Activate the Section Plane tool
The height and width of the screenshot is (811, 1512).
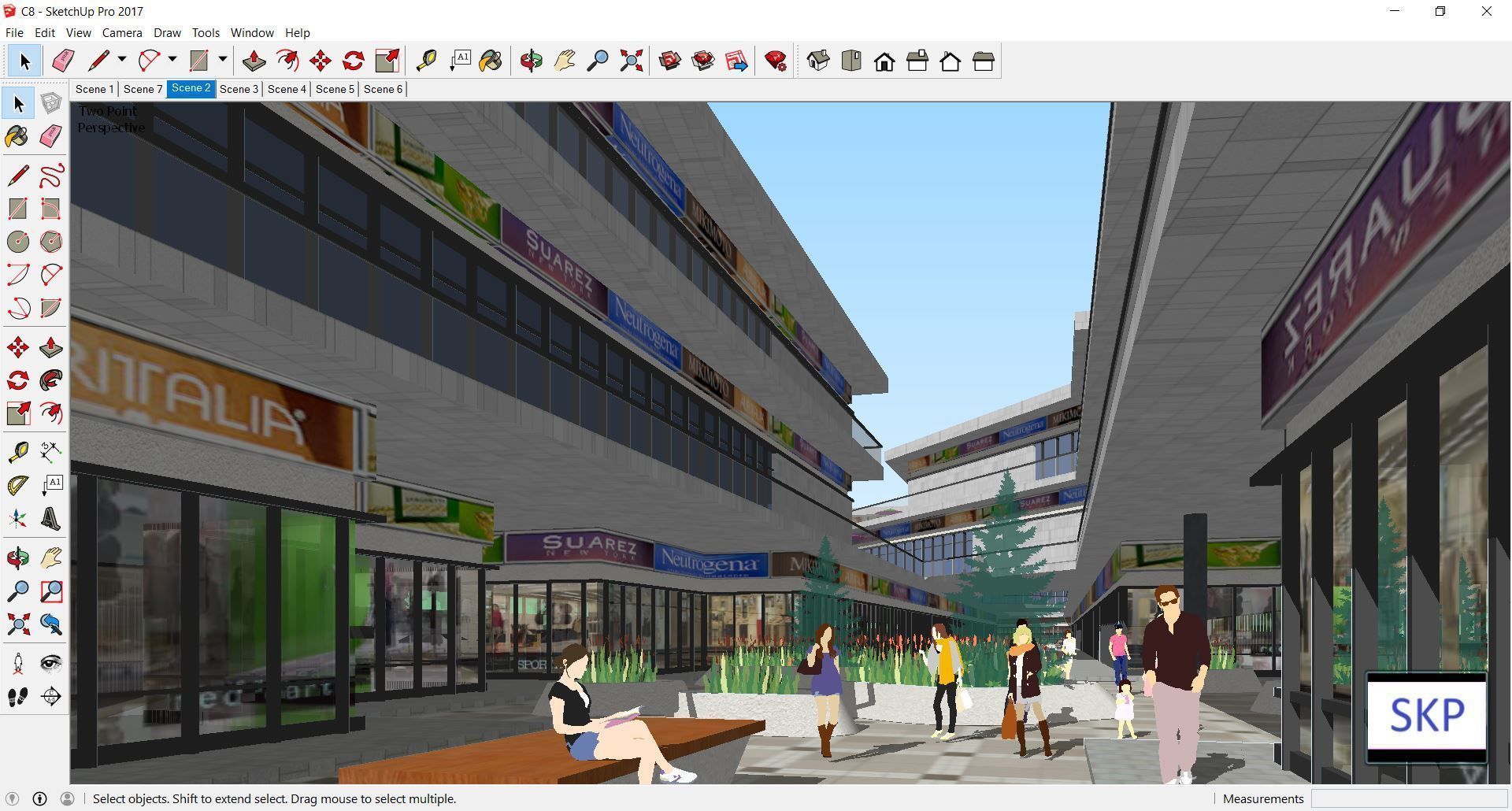[51, 697]
